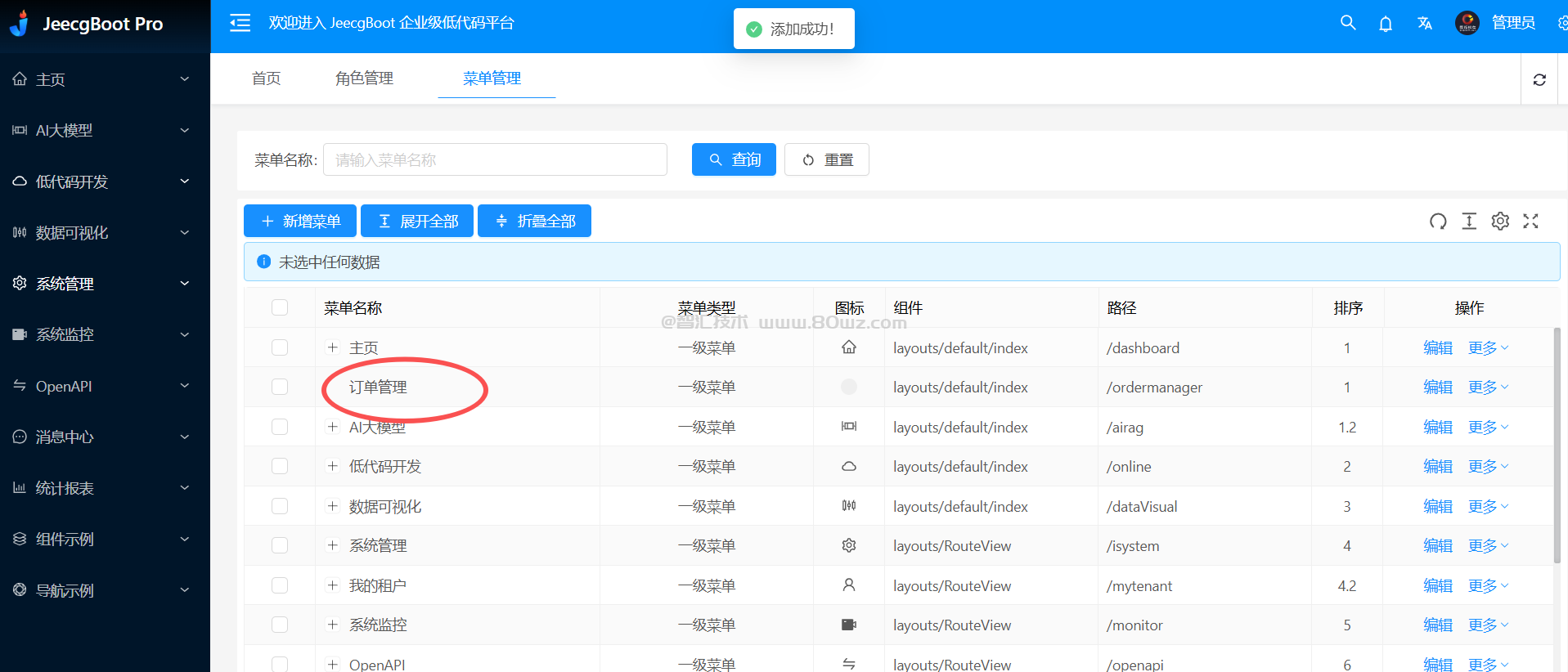Check the 订单管理 row checkbox
This screenshot has height=672, width=1568.
click(x=280, y=387)
